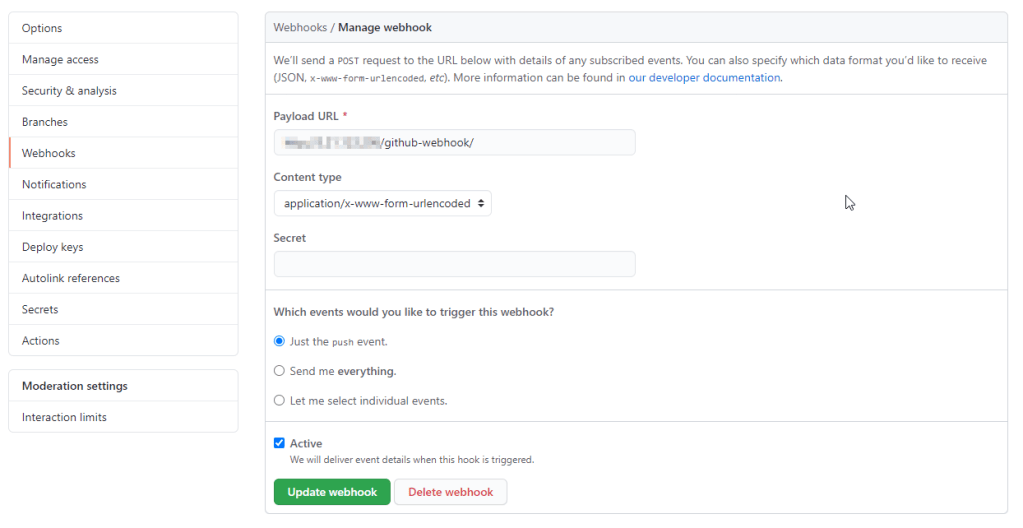Open Secrets in the sidebar
This screenshot has height=528, width=1023.
coord(40,310)
